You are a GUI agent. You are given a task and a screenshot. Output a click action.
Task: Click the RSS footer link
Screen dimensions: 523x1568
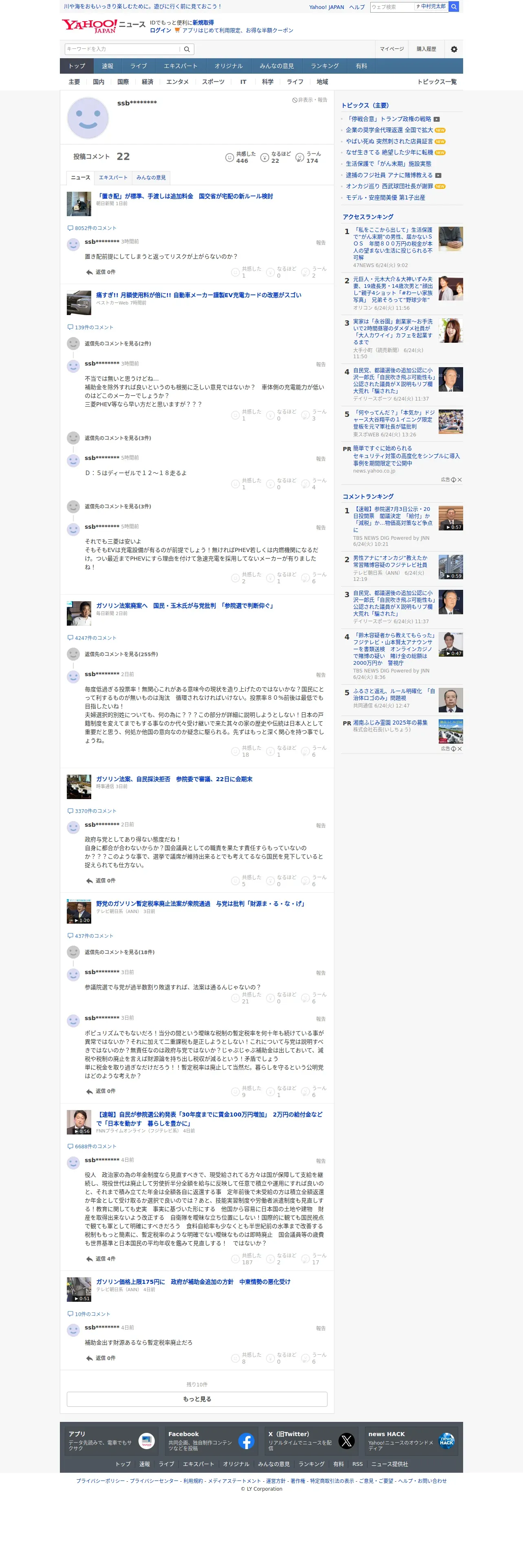click(357, 1464)
